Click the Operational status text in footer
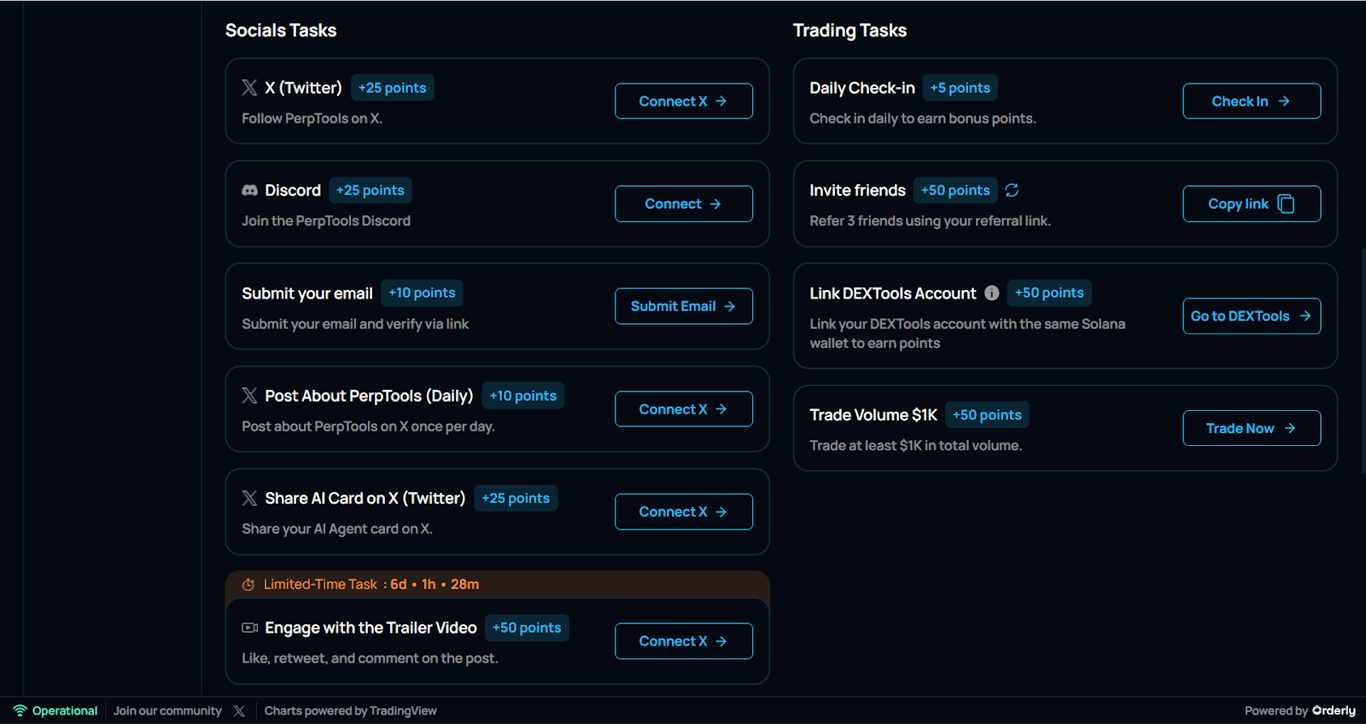 pos(65,711)
